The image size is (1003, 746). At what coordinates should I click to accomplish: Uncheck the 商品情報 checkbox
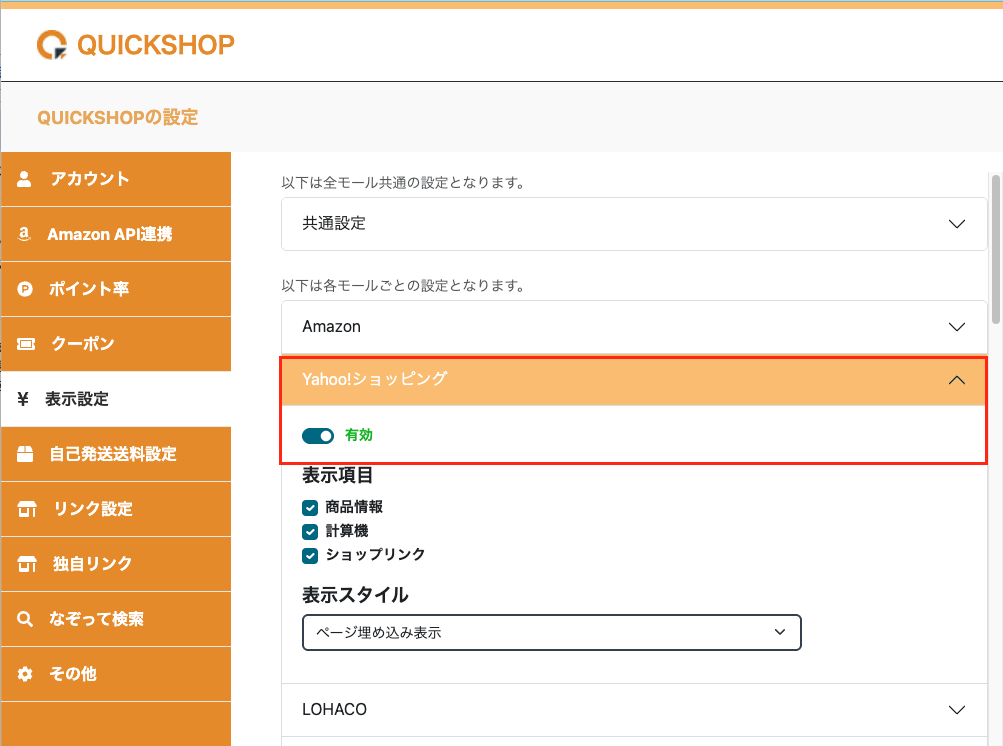point(310,508)
